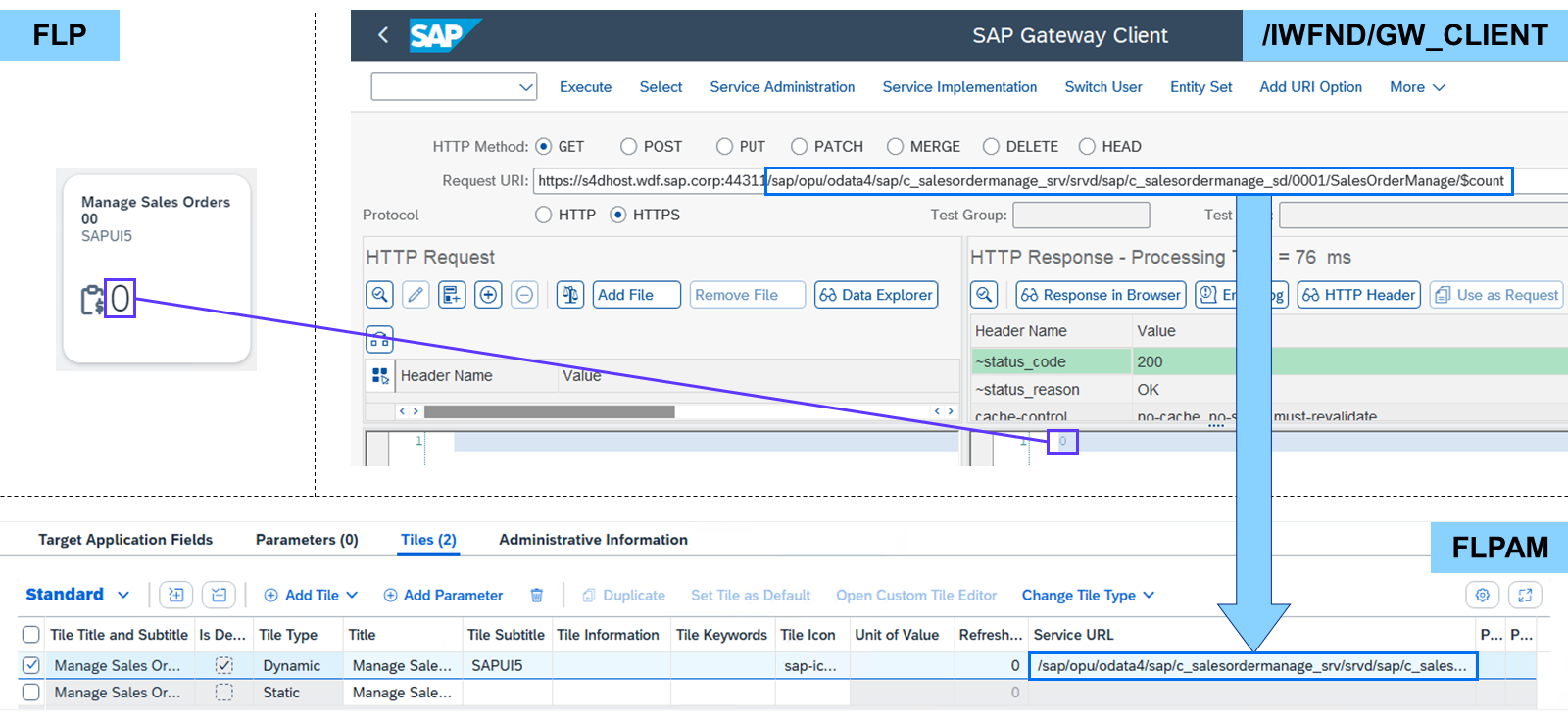Choose the HTTP protocol option
Screen dimensions: 1568x720
pyautogui.click(x=544, y=215)
